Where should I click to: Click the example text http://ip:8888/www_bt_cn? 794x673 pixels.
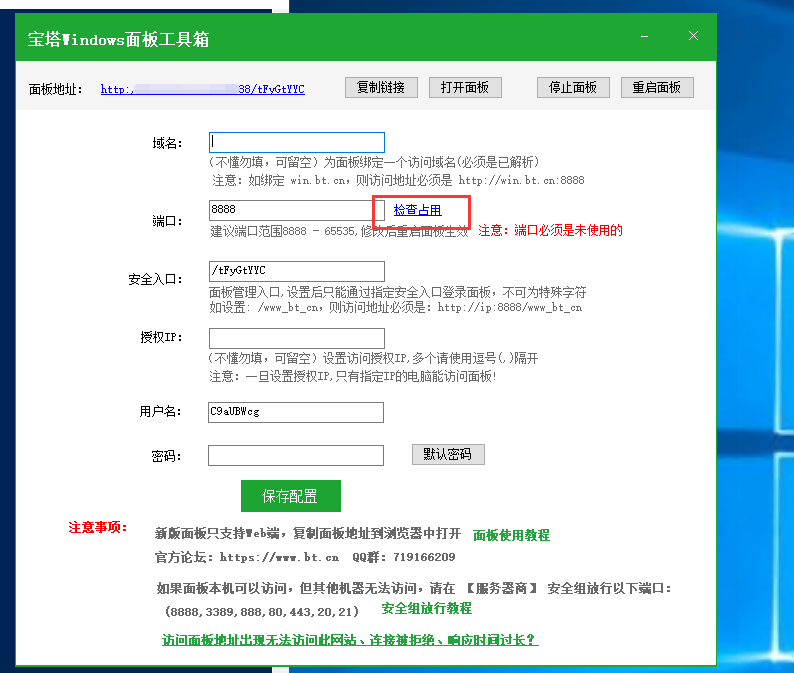tap(509, 307)
